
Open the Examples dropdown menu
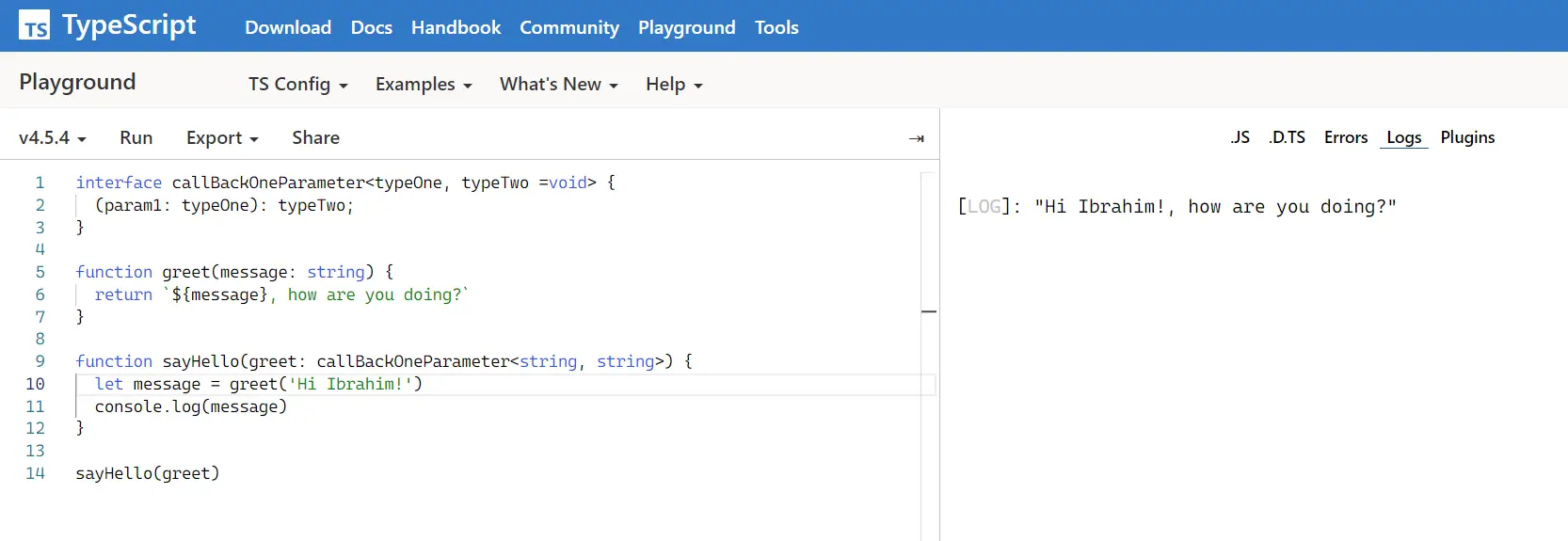pyautogui.click(x=424, y=84)
